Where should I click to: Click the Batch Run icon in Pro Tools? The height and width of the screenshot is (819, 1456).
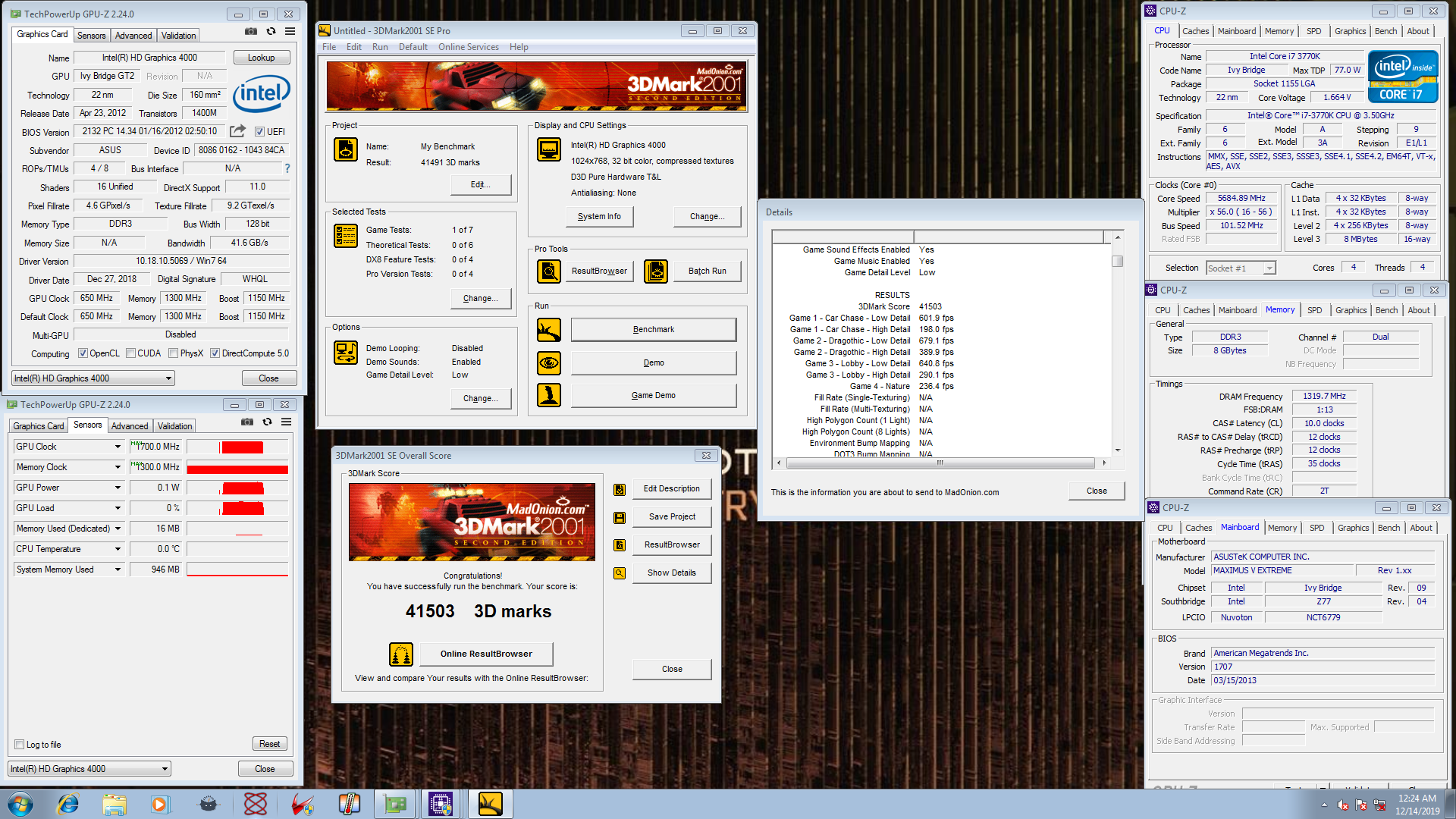656,271
